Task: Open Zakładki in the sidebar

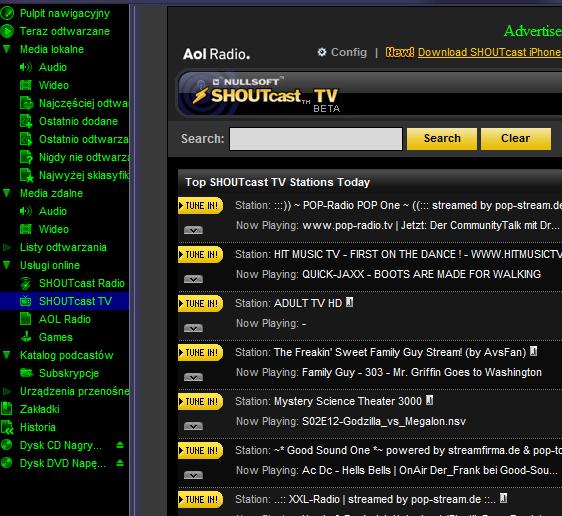Action: pos(39,409)
